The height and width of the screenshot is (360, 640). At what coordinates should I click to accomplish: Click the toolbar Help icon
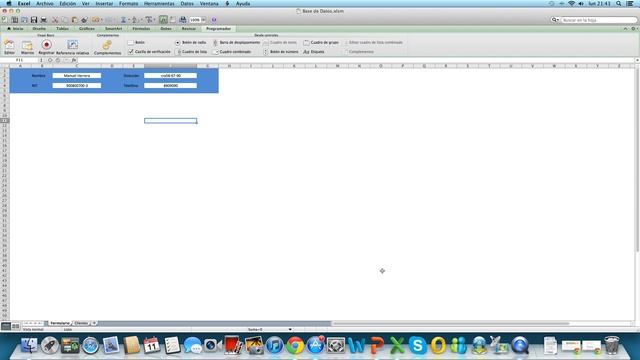click(213, 20)
